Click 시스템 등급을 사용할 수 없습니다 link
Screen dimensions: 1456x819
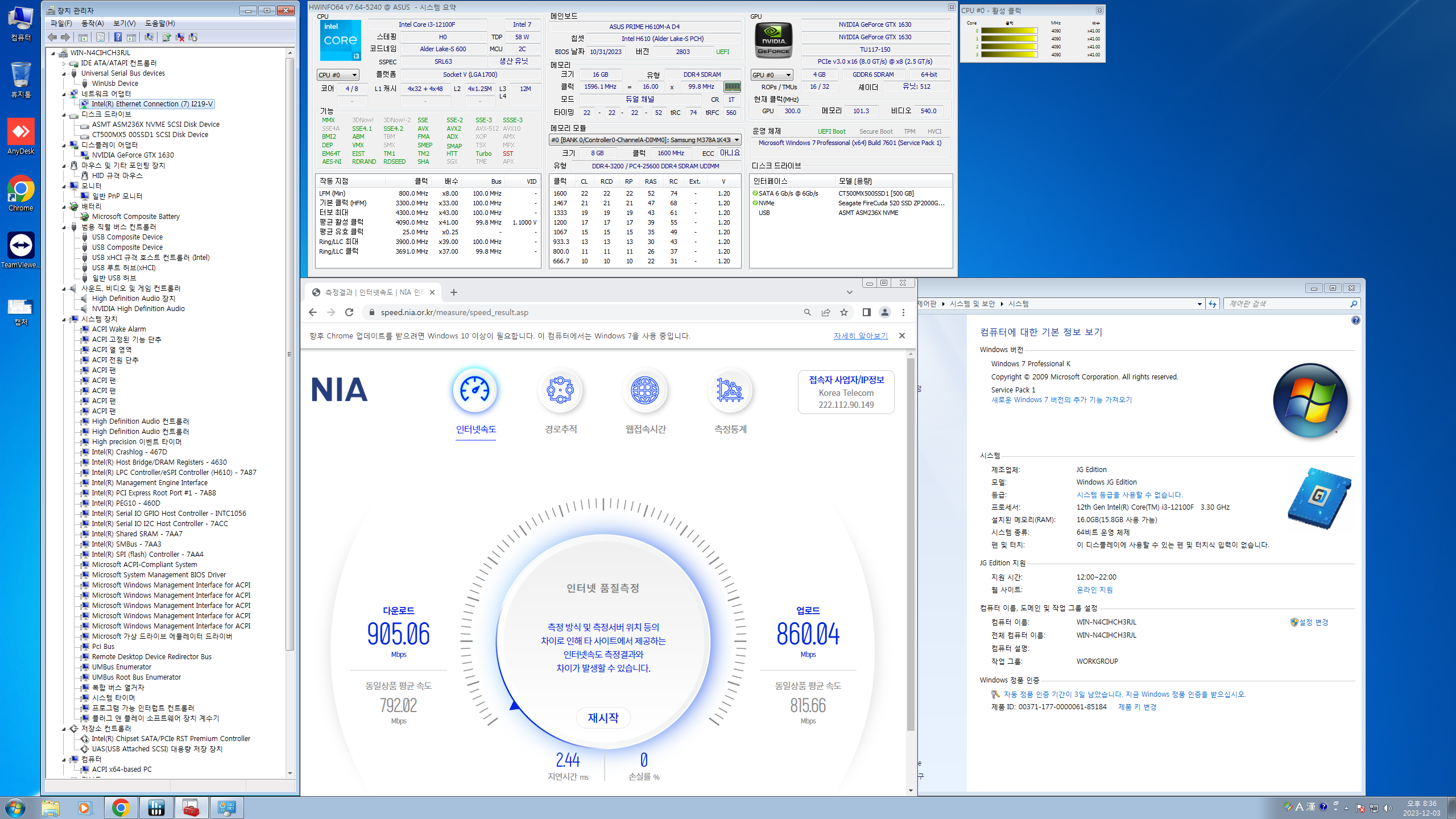click(x=1129, y=495)
